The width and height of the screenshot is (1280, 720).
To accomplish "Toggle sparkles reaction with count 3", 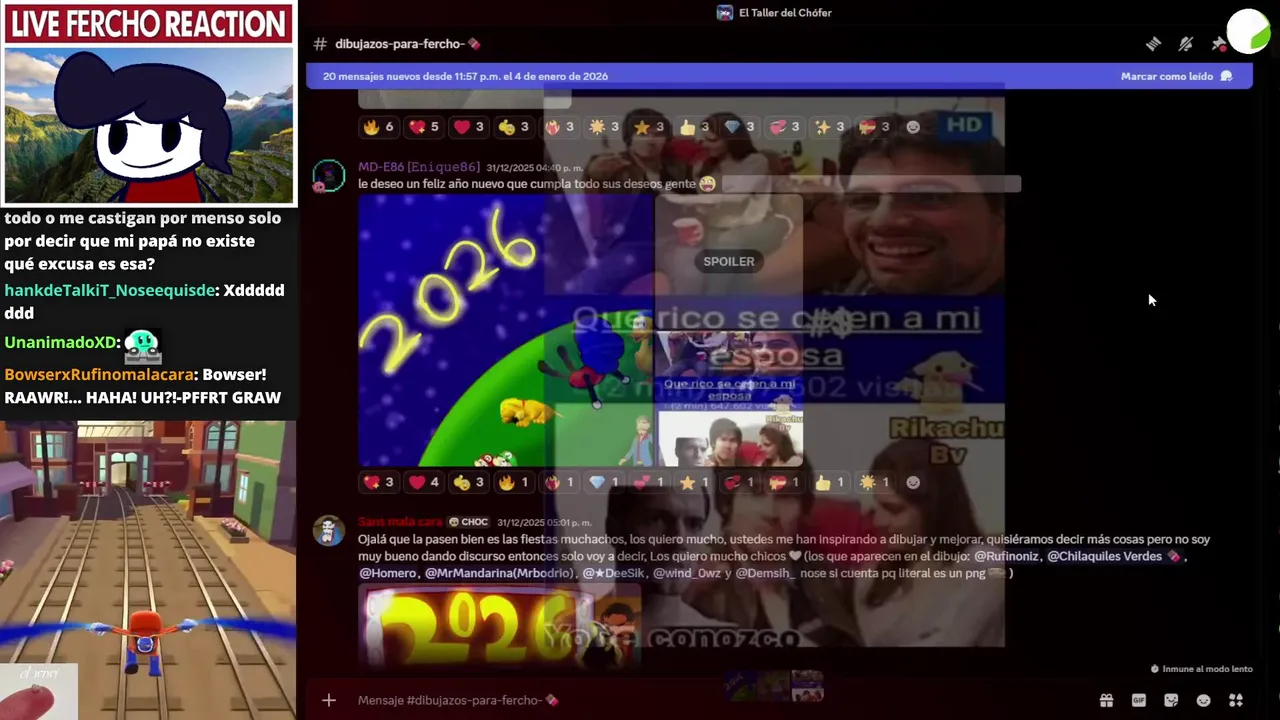I will click(x=829, y=127).
